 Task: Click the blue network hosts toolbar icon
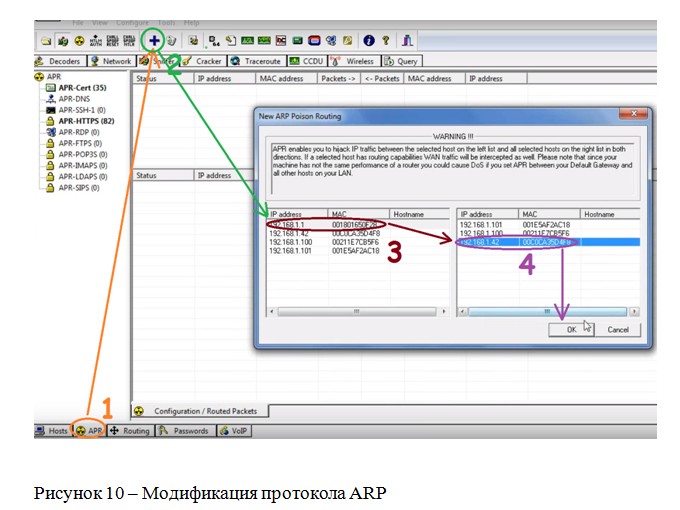(331, 41)
